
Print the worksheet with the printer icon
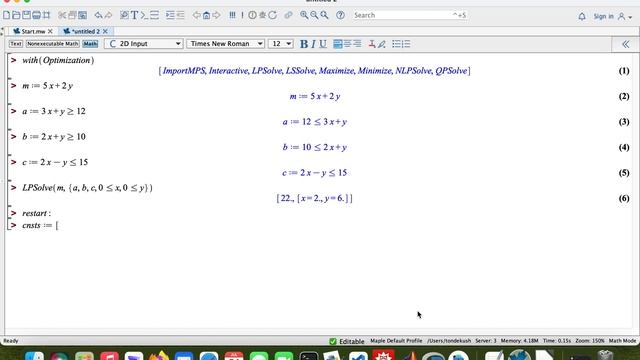point(36,15)
